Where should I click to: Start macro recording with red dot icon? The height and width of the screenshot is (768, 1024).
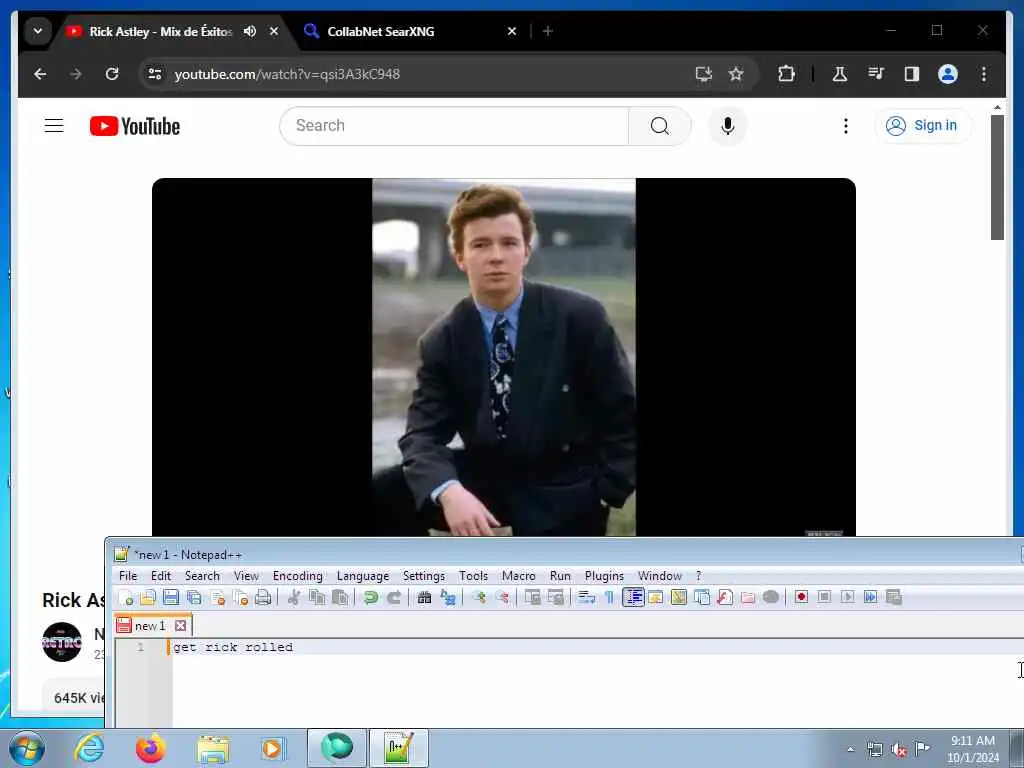point(801,597)
